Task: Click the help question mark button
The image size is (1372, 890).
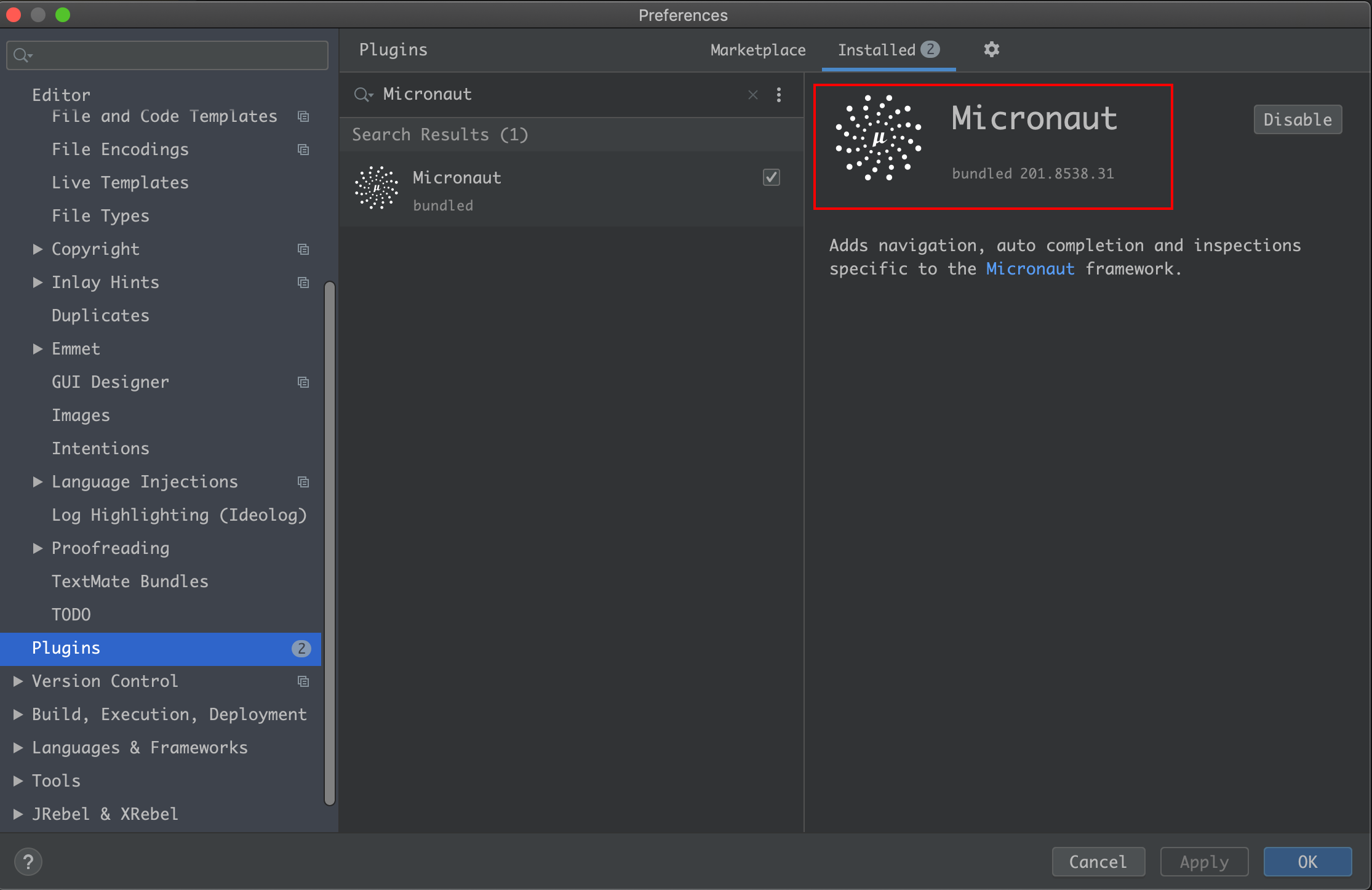Action: (x=28, y=862)
